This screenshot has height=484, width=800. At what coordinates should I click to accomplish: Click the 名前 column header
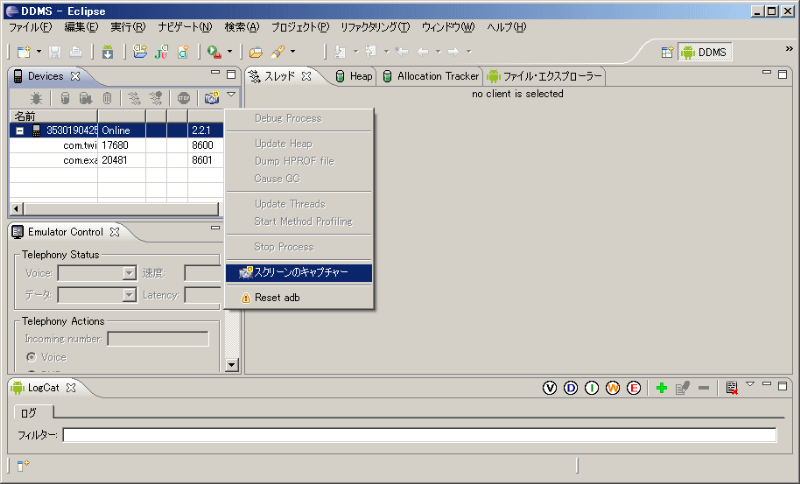(54, 116)
